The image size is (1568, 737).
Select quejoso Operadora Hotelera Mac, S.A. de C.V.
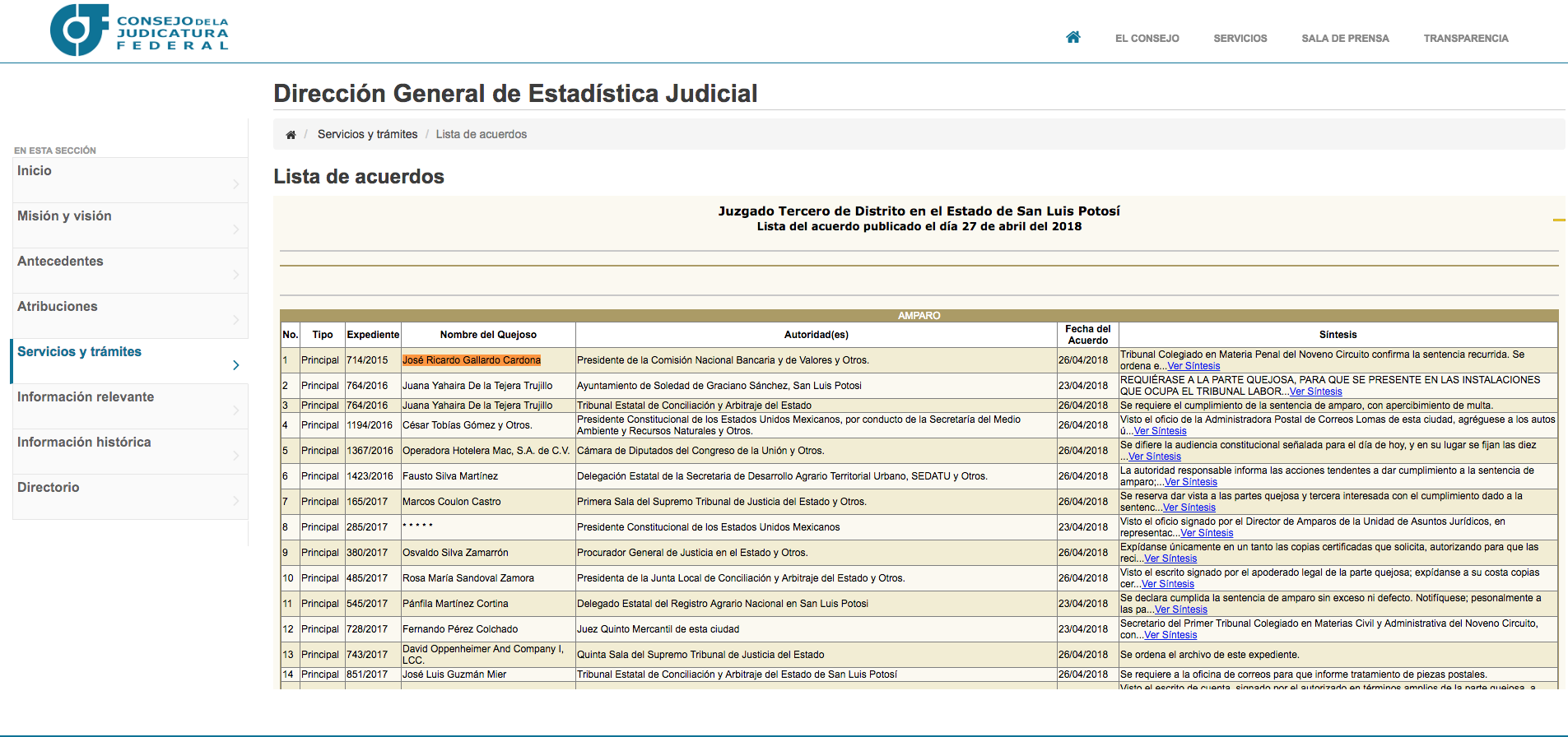coord(486,451)
